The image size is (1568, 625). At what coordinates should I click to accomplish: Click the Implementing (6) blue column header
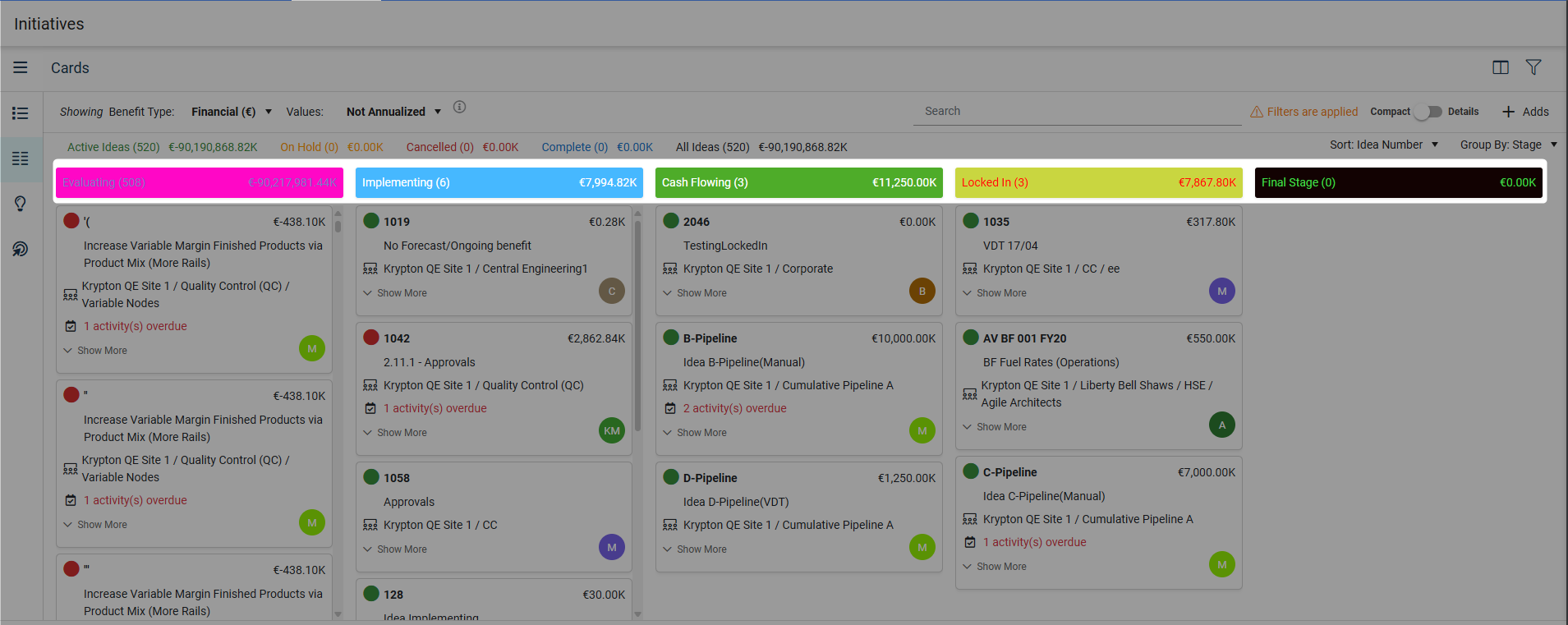499,182
